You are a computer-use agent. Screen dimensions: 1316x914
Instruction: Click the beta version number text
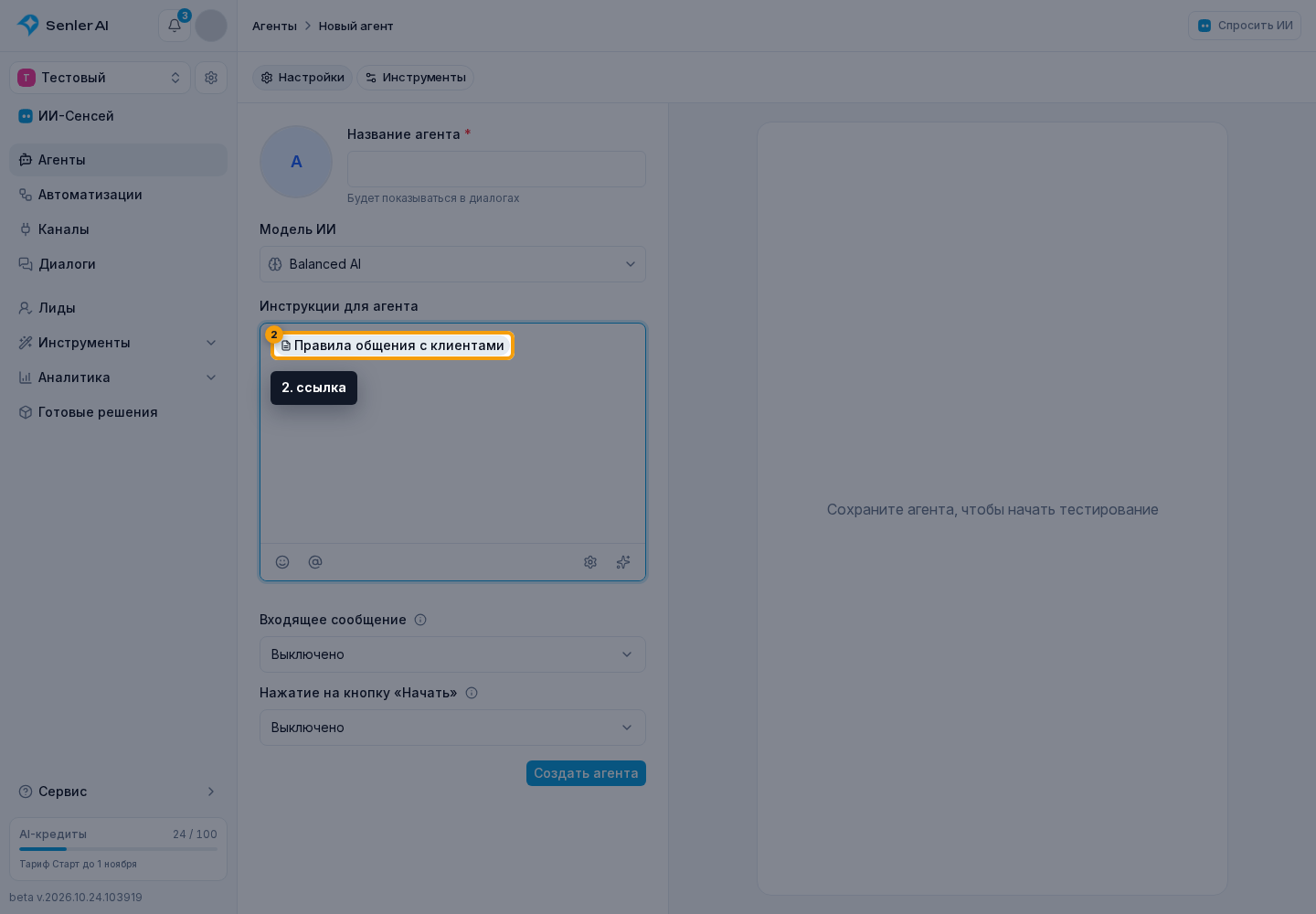coord(76,898)
